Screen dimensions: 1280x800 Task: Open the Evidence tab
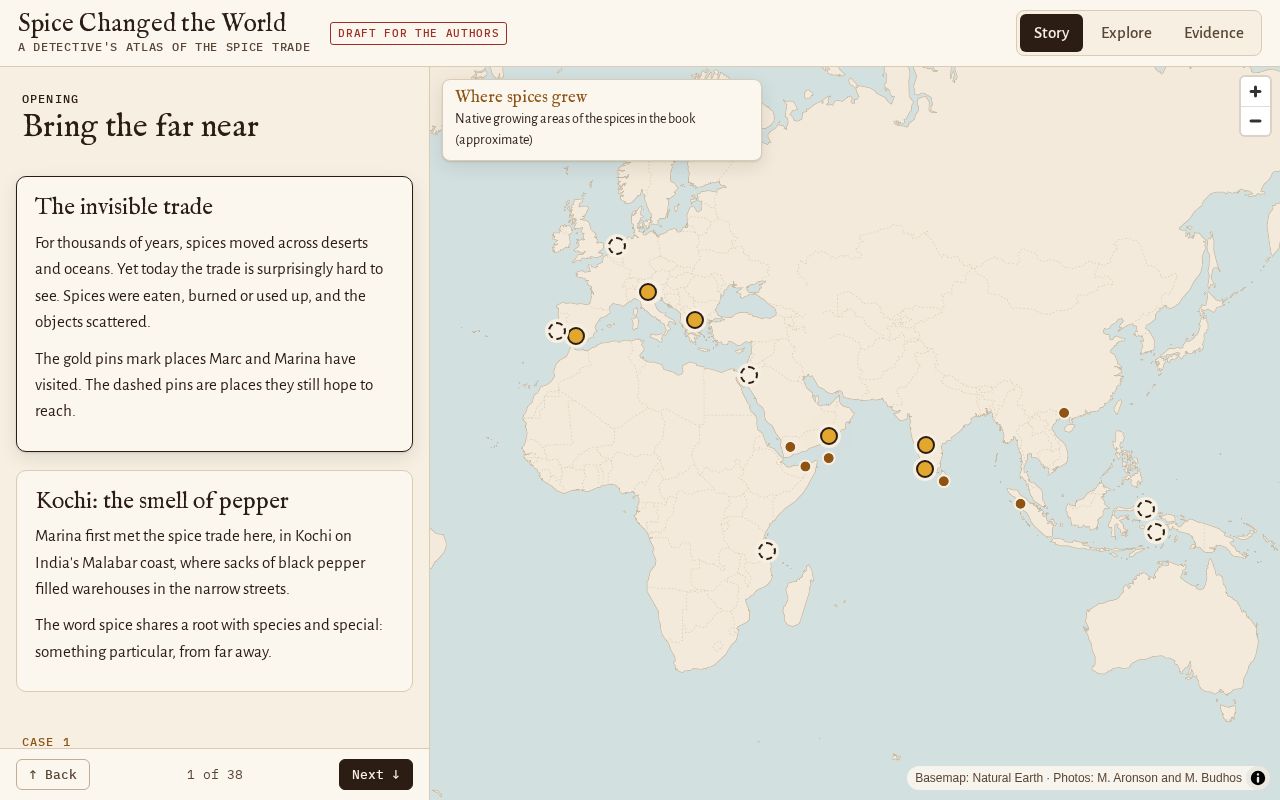[x=1213, y=33]
